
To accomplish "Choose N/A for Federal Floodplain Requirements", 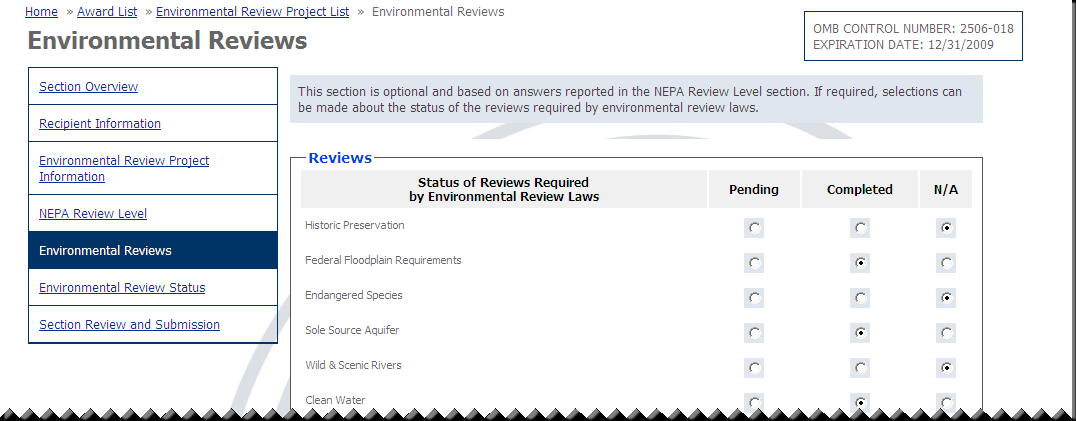I will tap(946, 264).
